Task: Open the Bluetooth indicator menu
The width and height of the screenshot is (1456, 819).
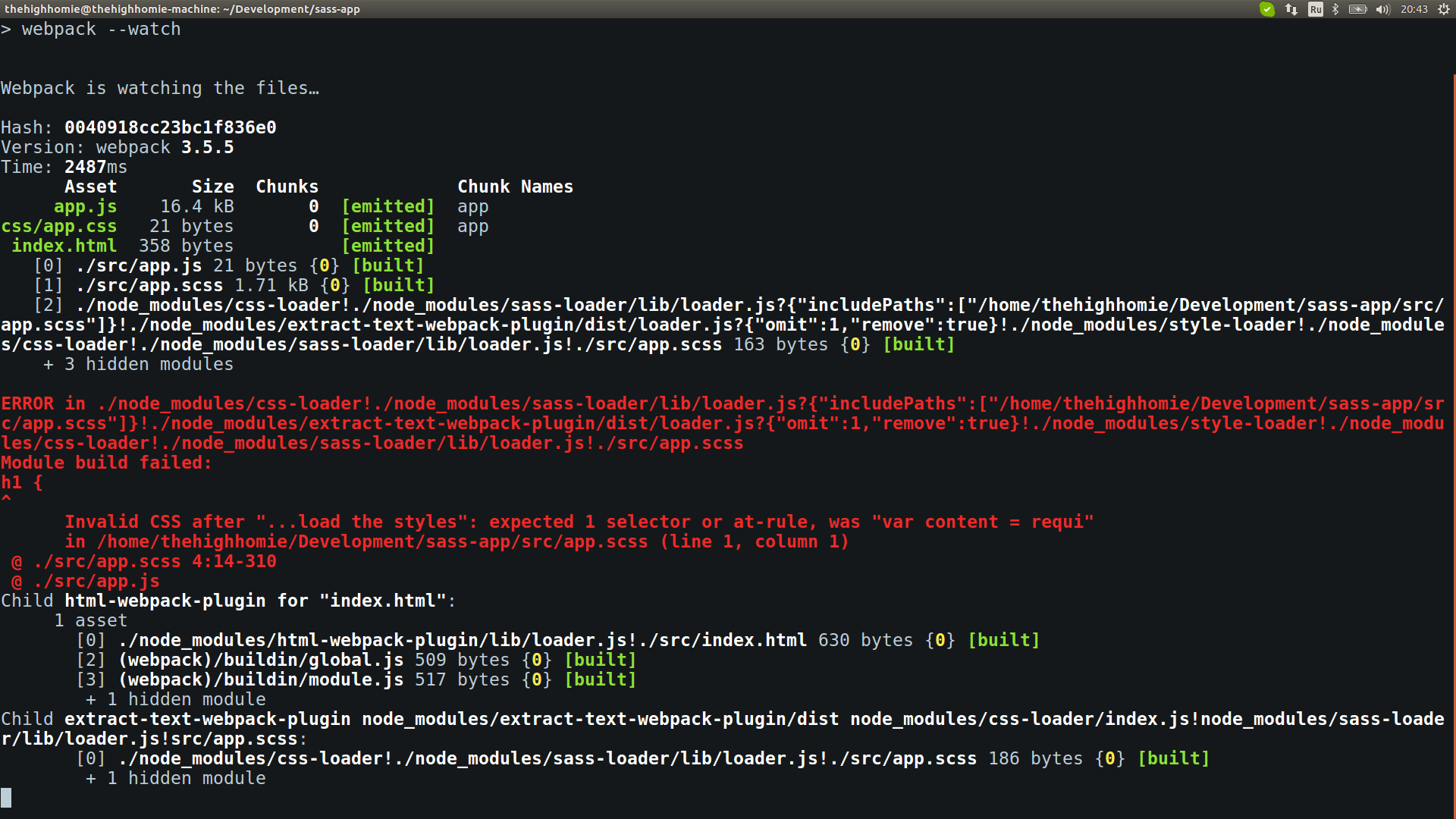Action: 1335,9
